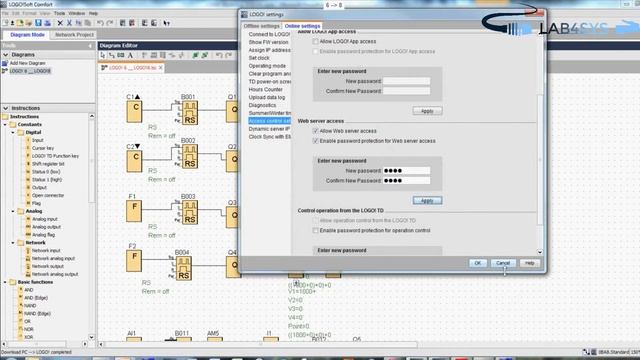Click the Save diskette icon in main toolbar
The height and width of the screenshot is (360, 640).
(38, 23)
